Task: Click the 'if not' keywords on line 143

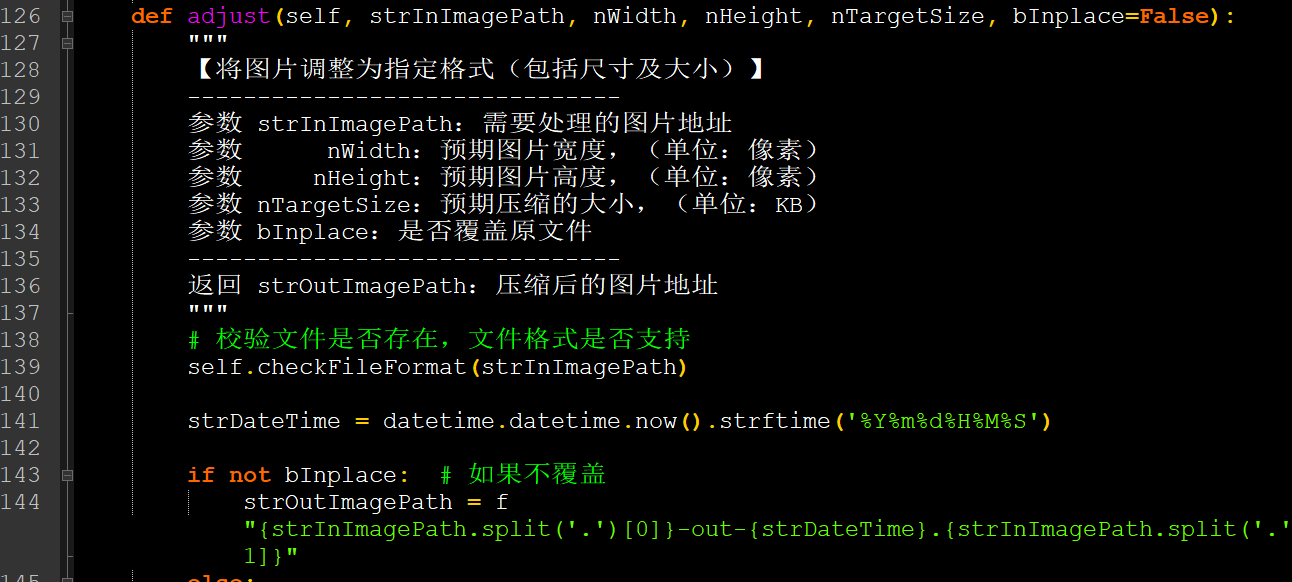Action: tap(229, 475)
